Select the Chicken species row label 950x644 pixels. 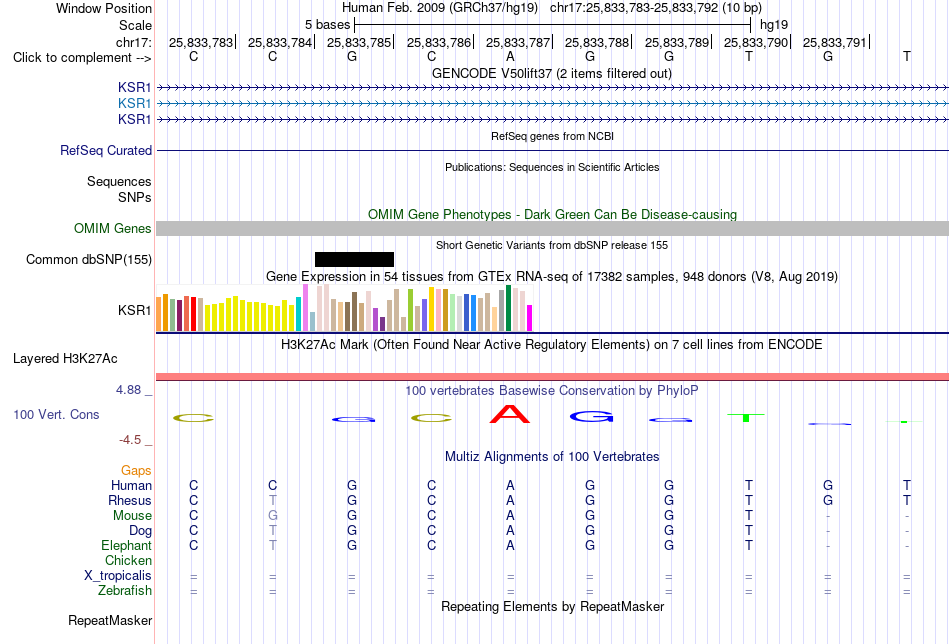coord(128,560)
